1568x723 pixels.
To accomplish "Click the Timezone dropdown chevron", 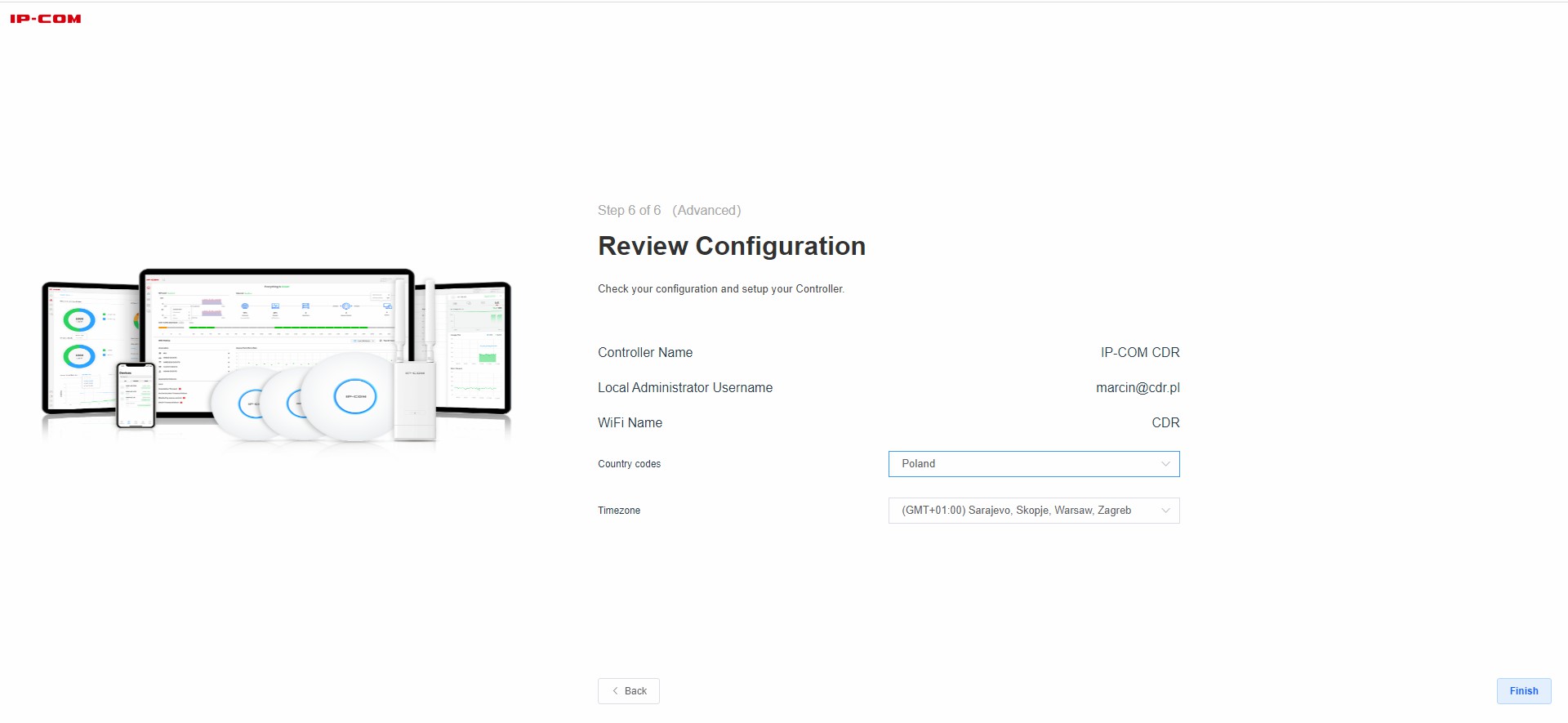I will pos(1165,511).
